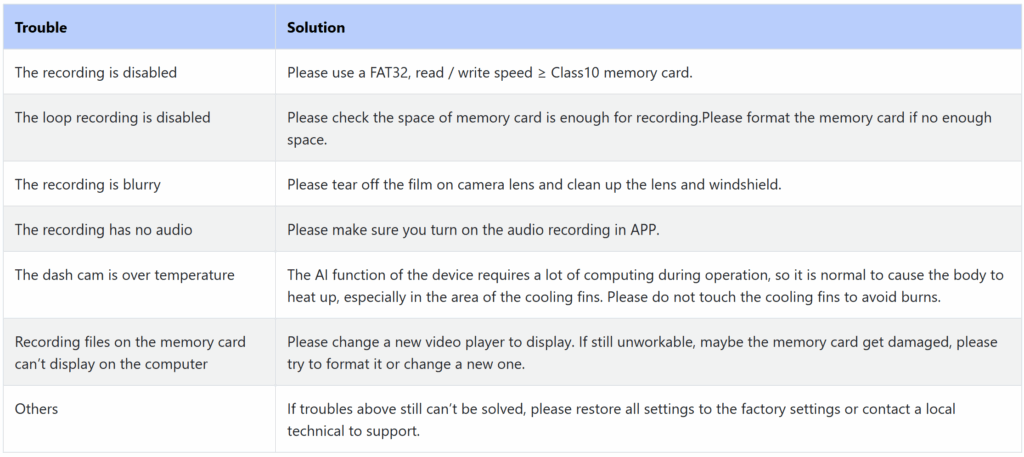This screenshot has width=1024, height=457.
Task: Click the '≥' symbol in first solution
Action: 541,72
